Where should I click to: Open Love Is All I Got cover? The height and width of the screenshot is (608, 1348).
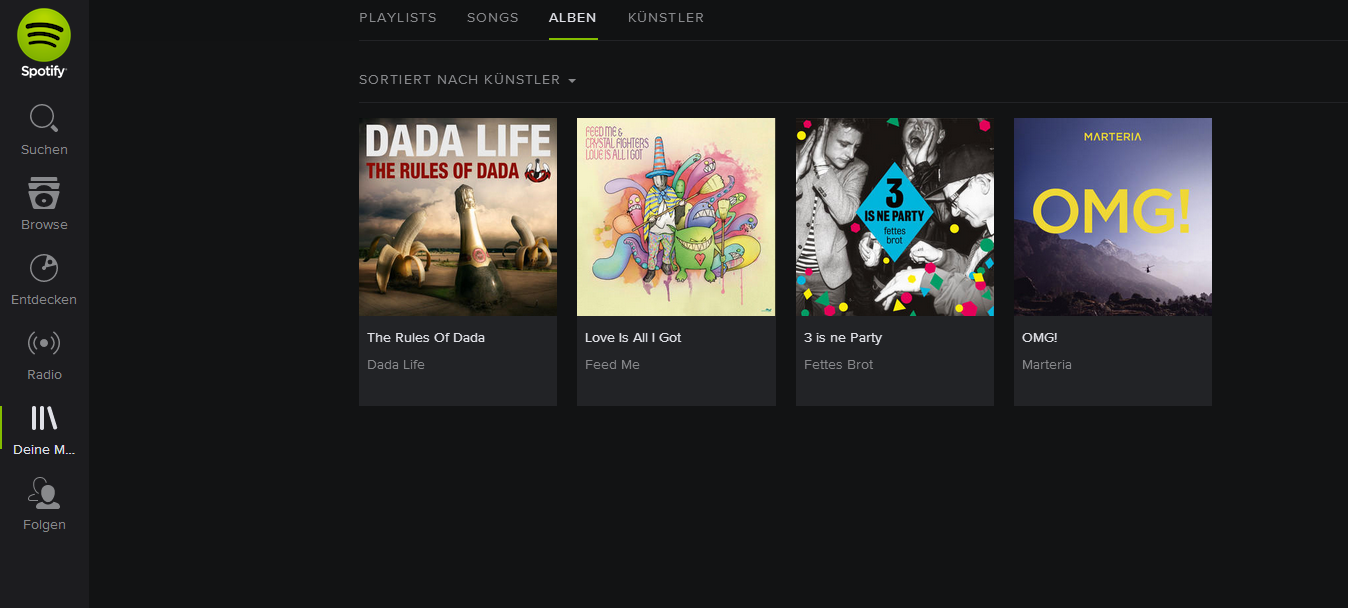point(676,217)
